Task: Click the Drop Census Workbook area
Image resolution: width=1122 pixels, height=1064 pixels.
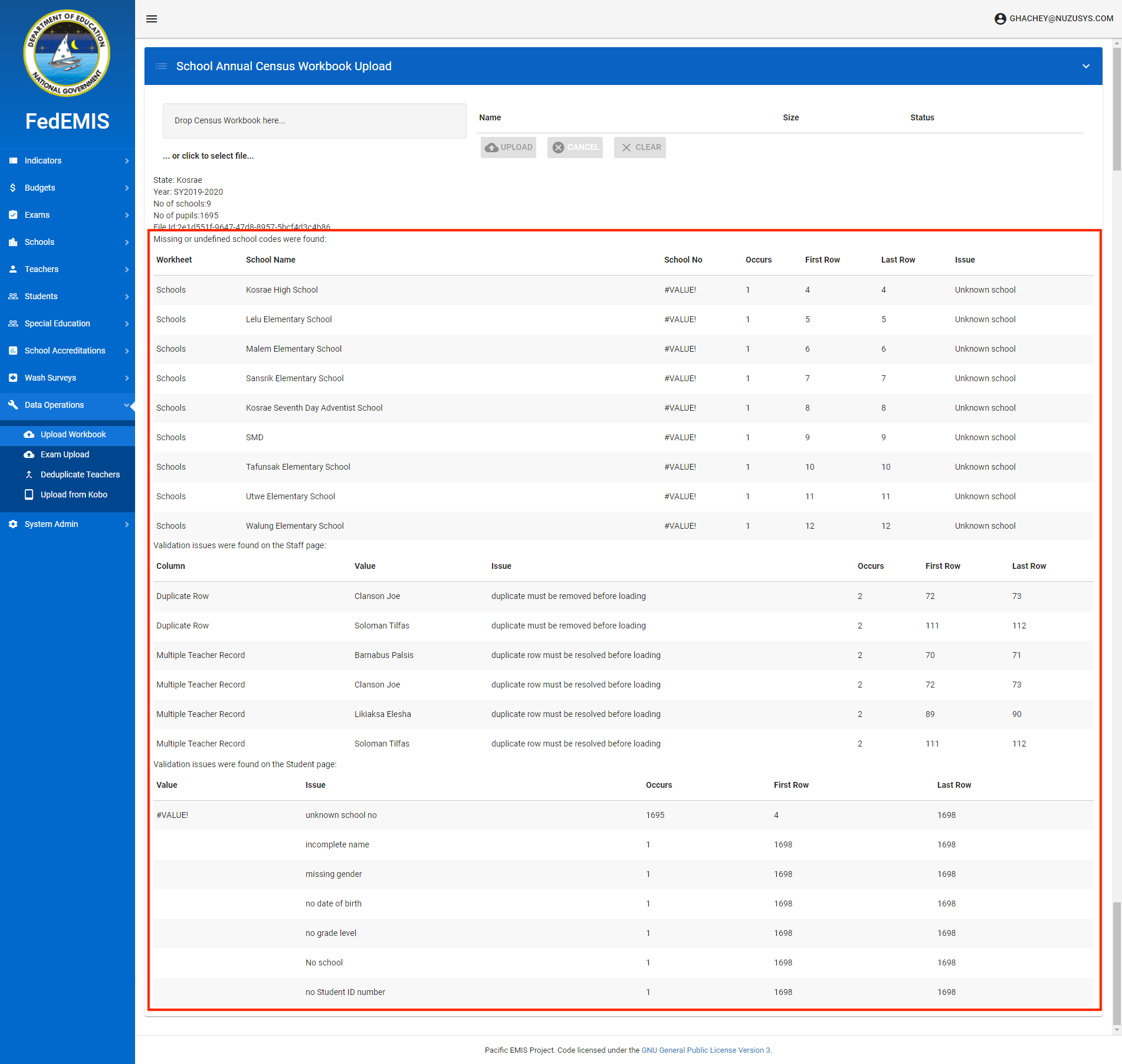Action: (x=314, y=121)
